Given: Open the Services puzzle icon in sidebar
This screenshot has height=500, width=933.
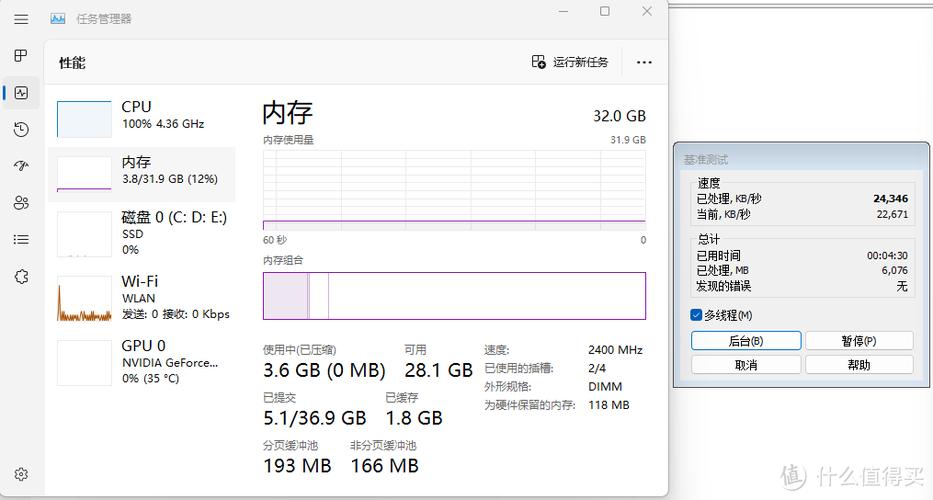Looking at the screenshot, I should coord(21,276).
